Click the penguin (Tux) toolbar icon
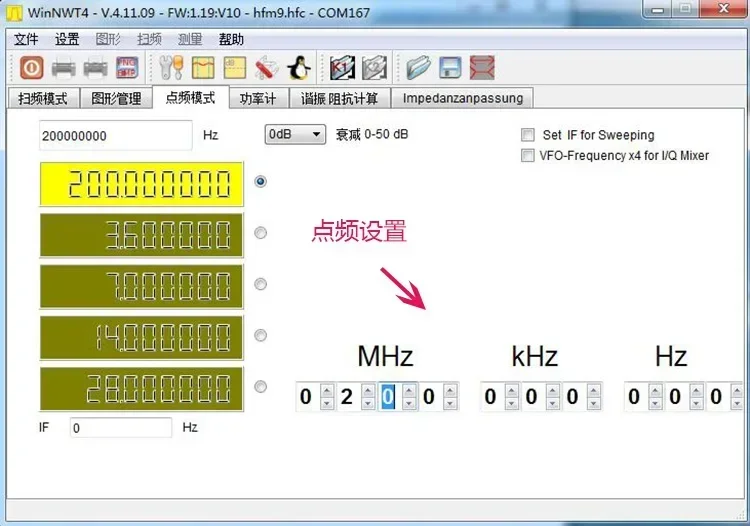This screenshot has height=526, width=750. tap(299, 67)
